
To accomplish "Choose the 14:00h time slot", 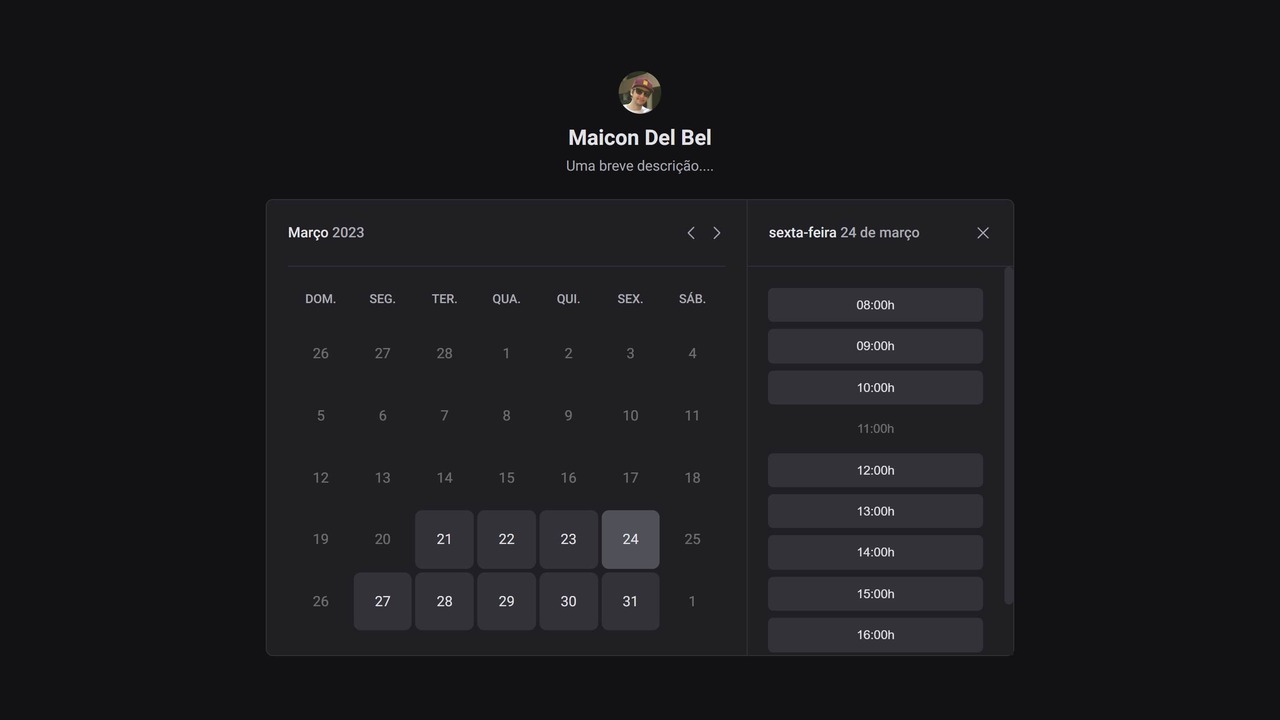I will pos(875,552).
